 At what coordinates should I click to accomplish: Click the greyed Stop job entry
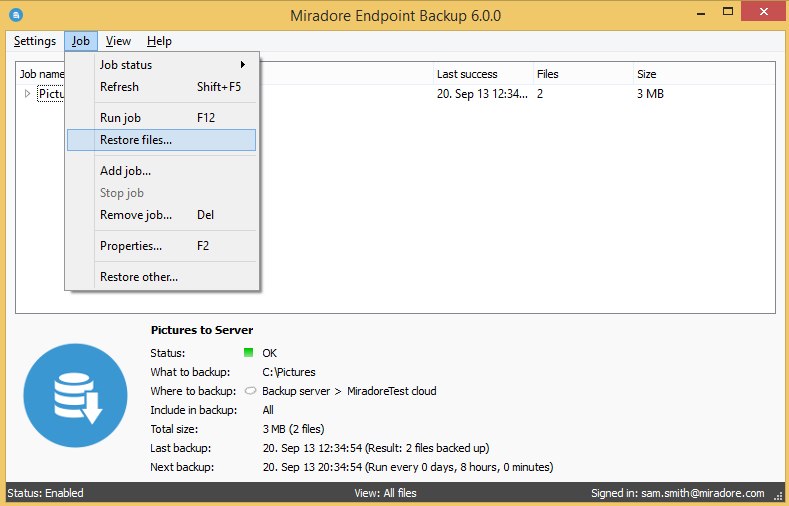[x=162, y=193]
